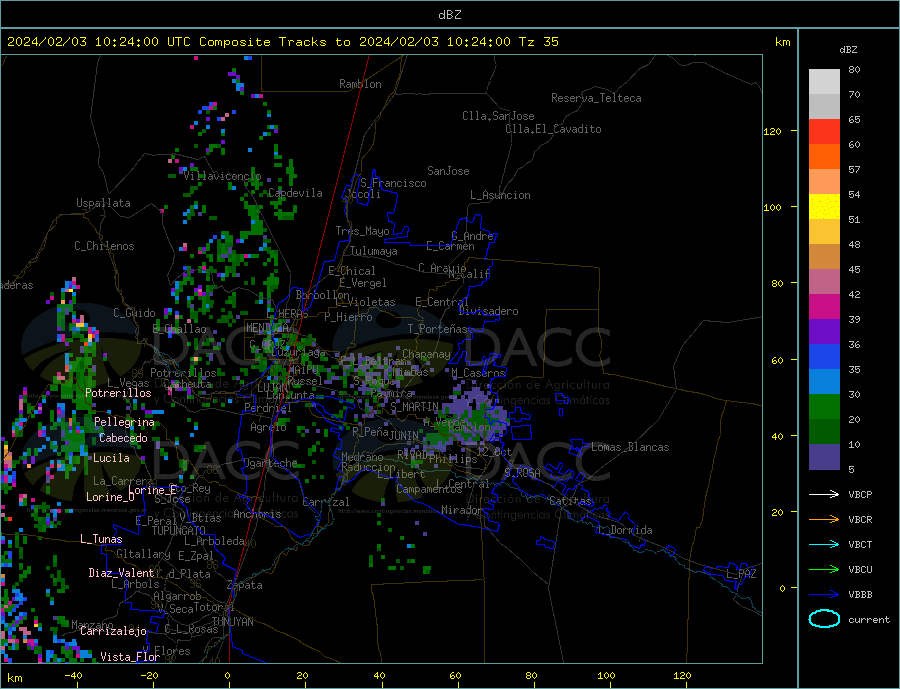Click the green VBCU arrow legend icon
Viewport: 900px width, 689px height.
tap(824, 570)
